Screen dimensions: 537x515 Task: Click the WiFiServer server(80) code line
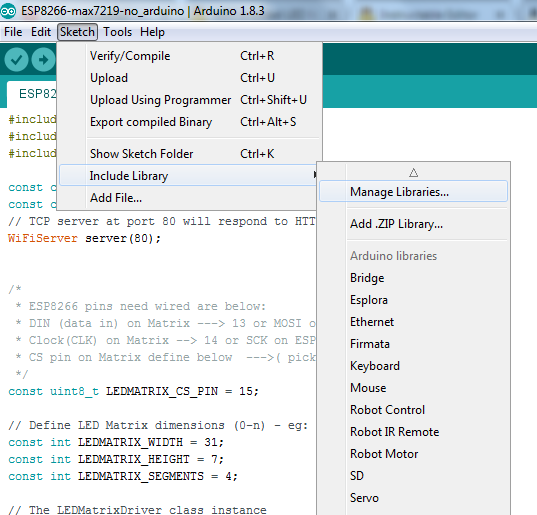(x=84, y=238)
